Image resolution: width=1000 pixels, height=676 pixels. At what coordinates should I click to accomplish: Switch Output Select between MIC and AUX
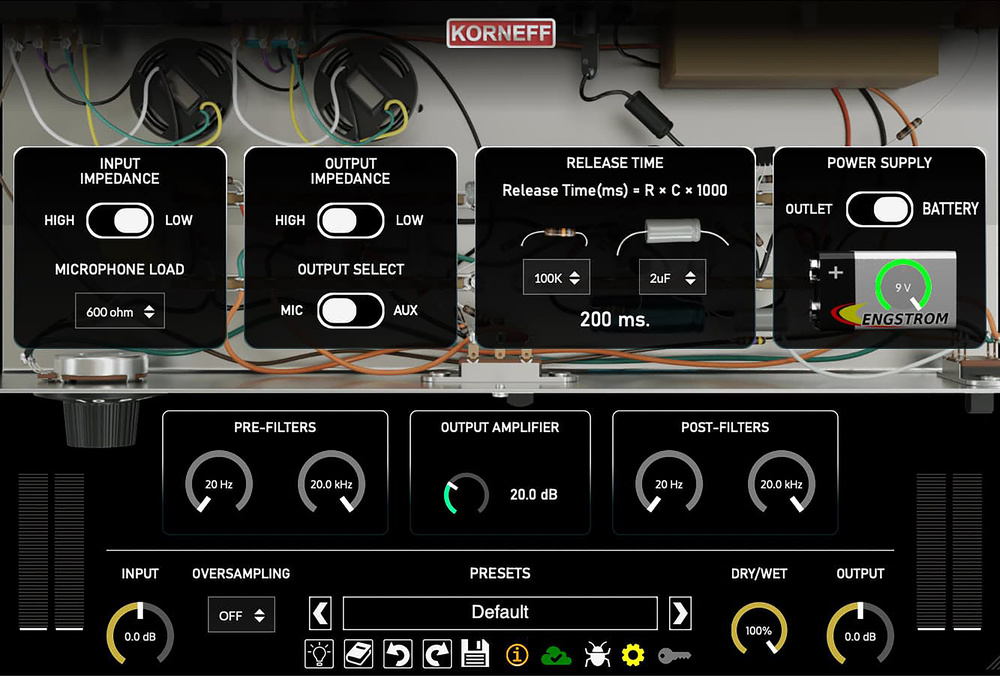350,310
